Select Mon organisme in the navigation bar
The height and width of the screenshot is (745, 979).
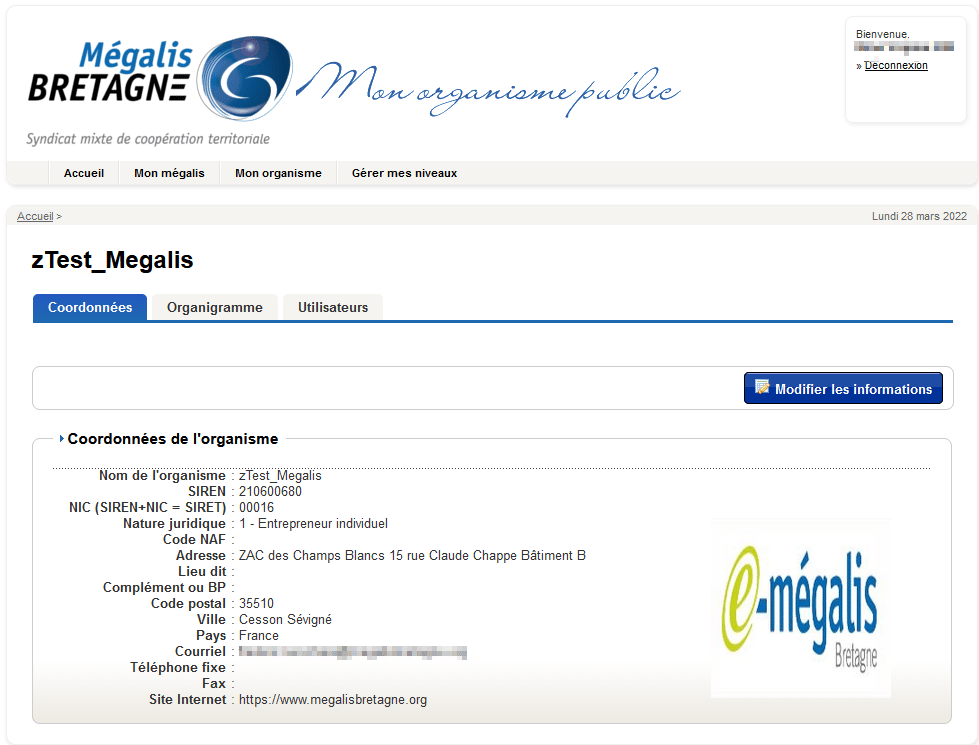coord(278,173)
